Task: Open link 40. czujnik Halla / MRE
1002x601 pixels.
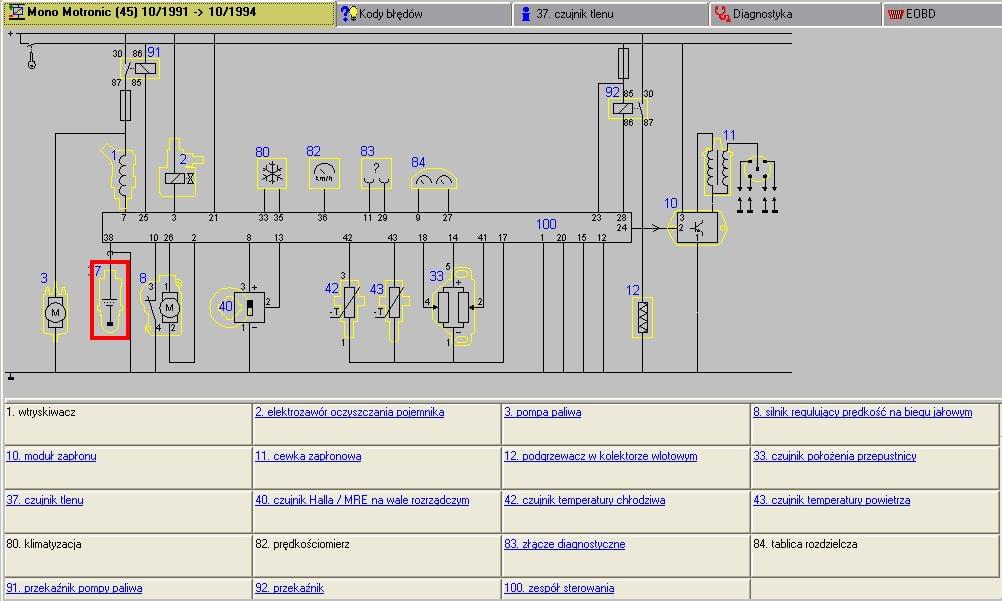Action: tap(362, 500)
